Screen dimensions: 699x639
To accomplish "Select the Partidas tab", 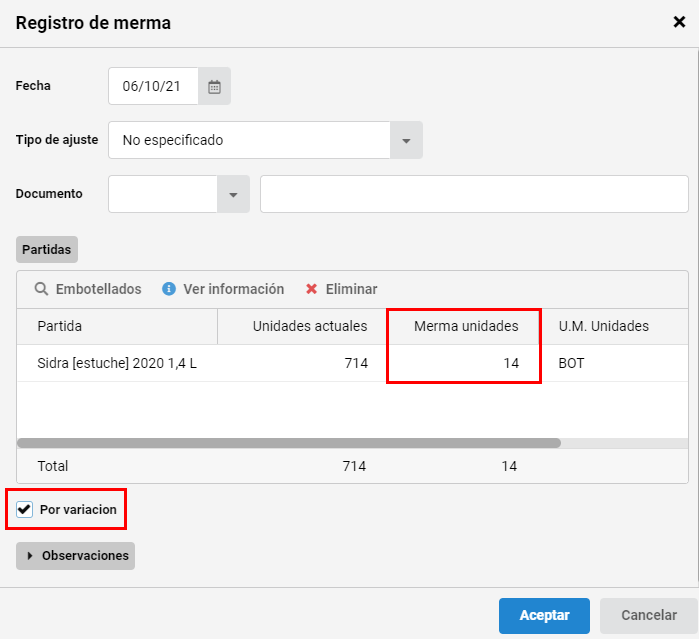I will [47, 249].
